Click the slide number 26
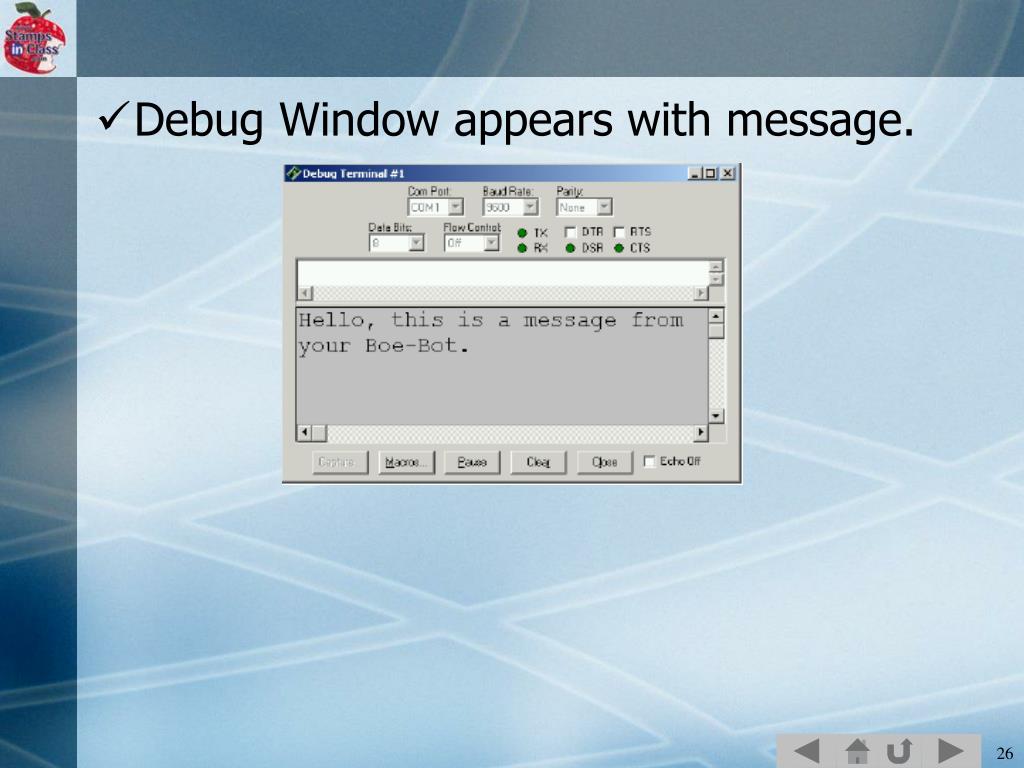1024x768 pixels. click(x=1005, y=753)
